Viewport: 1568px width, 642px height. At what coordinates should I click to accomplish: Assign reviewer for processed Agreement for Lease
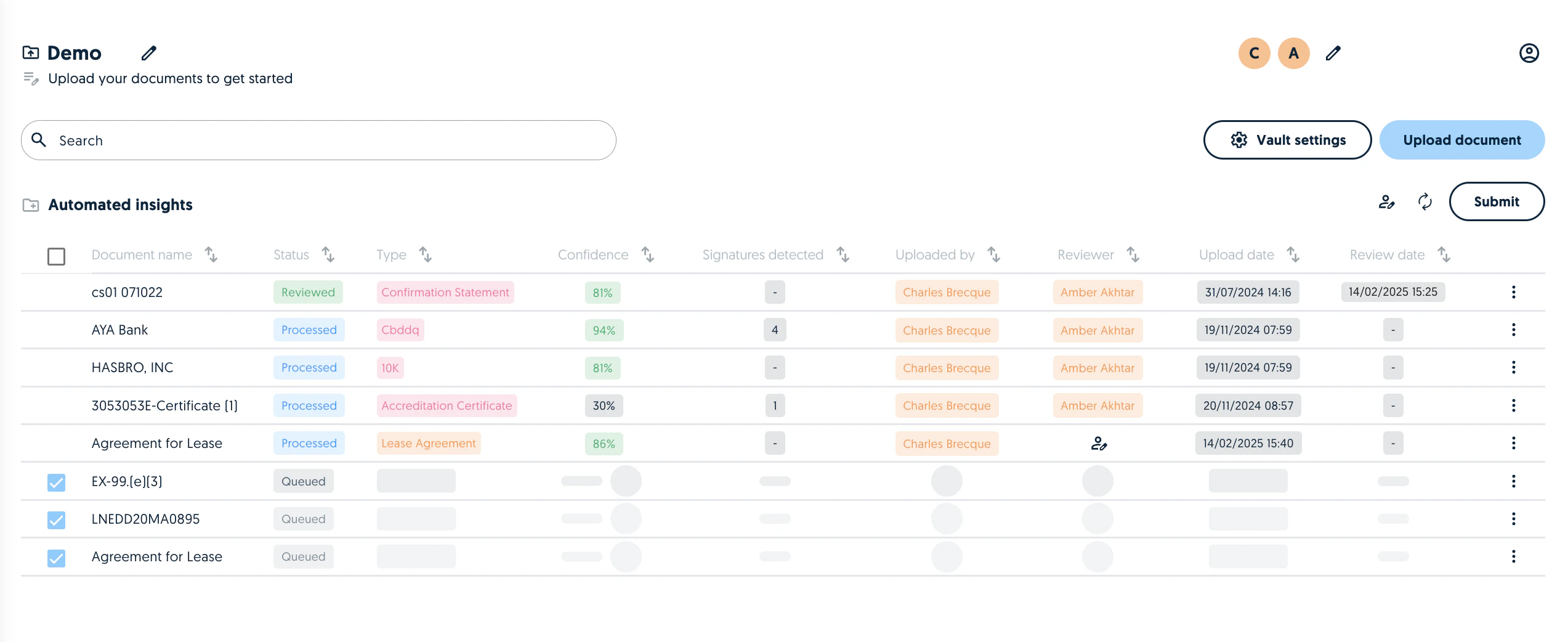click(1099, 444)
